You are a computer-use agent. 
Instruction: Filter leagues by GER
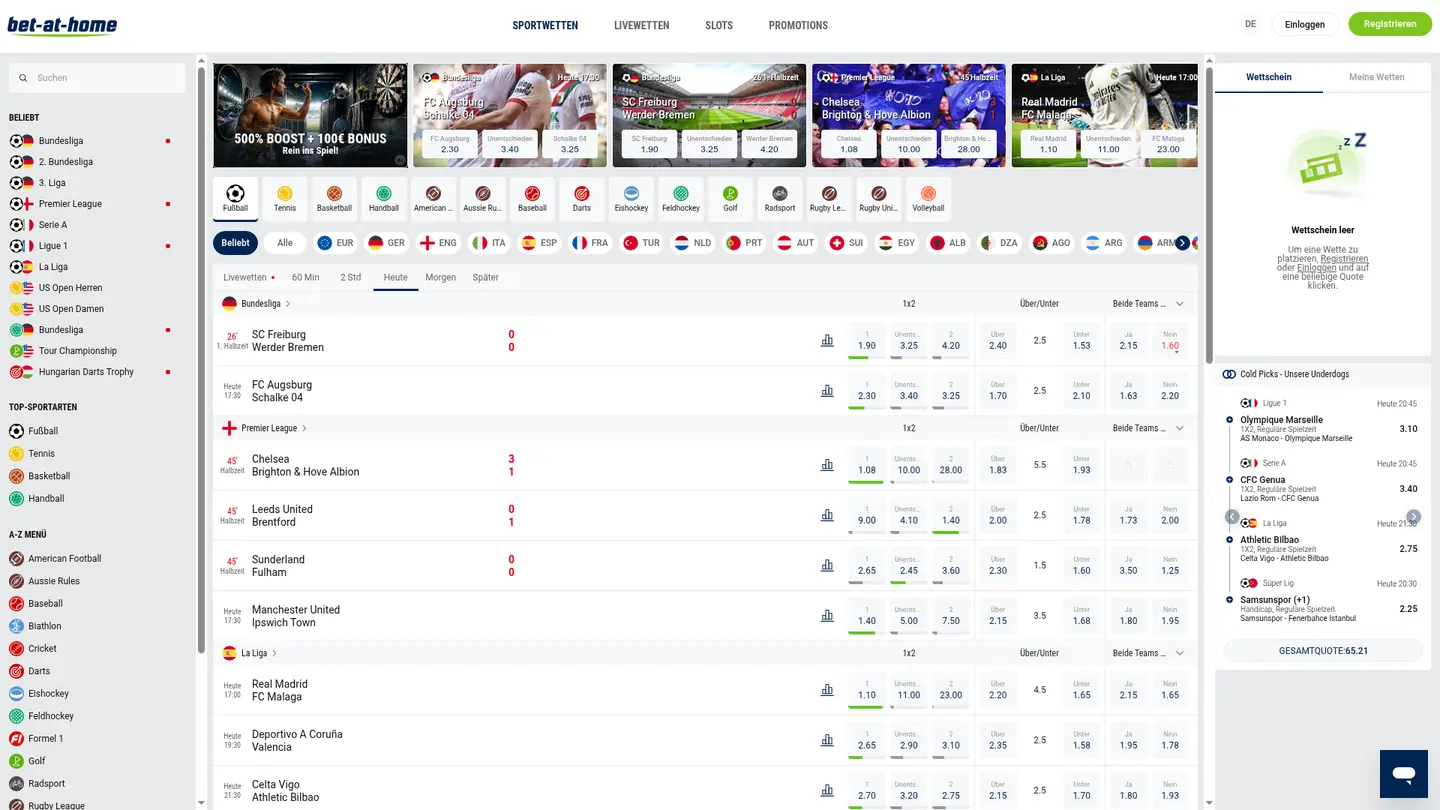coord(386,243)
